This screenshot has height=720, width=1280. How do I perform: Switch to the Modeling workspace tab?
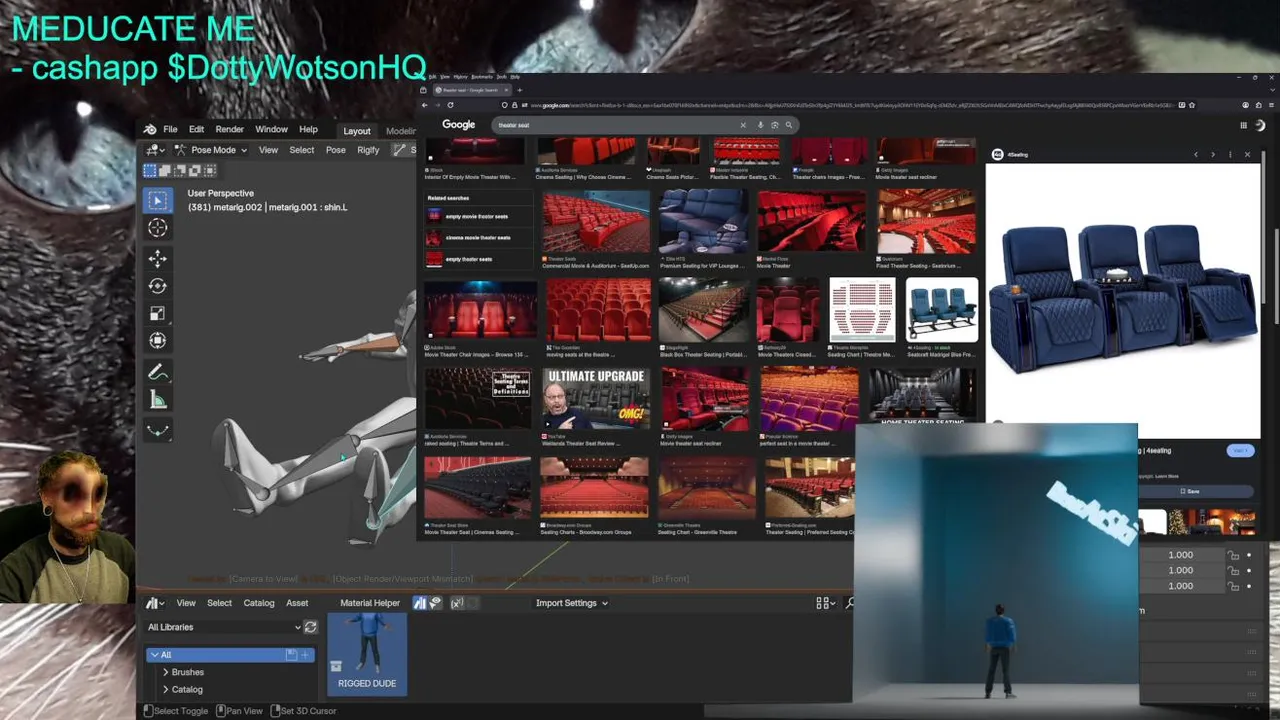(x=400, y=131)
